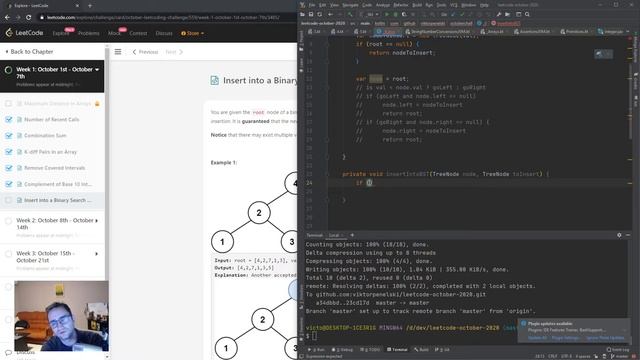This screenshot has width=640, height=360.
Task: Open Problems in LeetCode navigation
Action: [89, 33]
